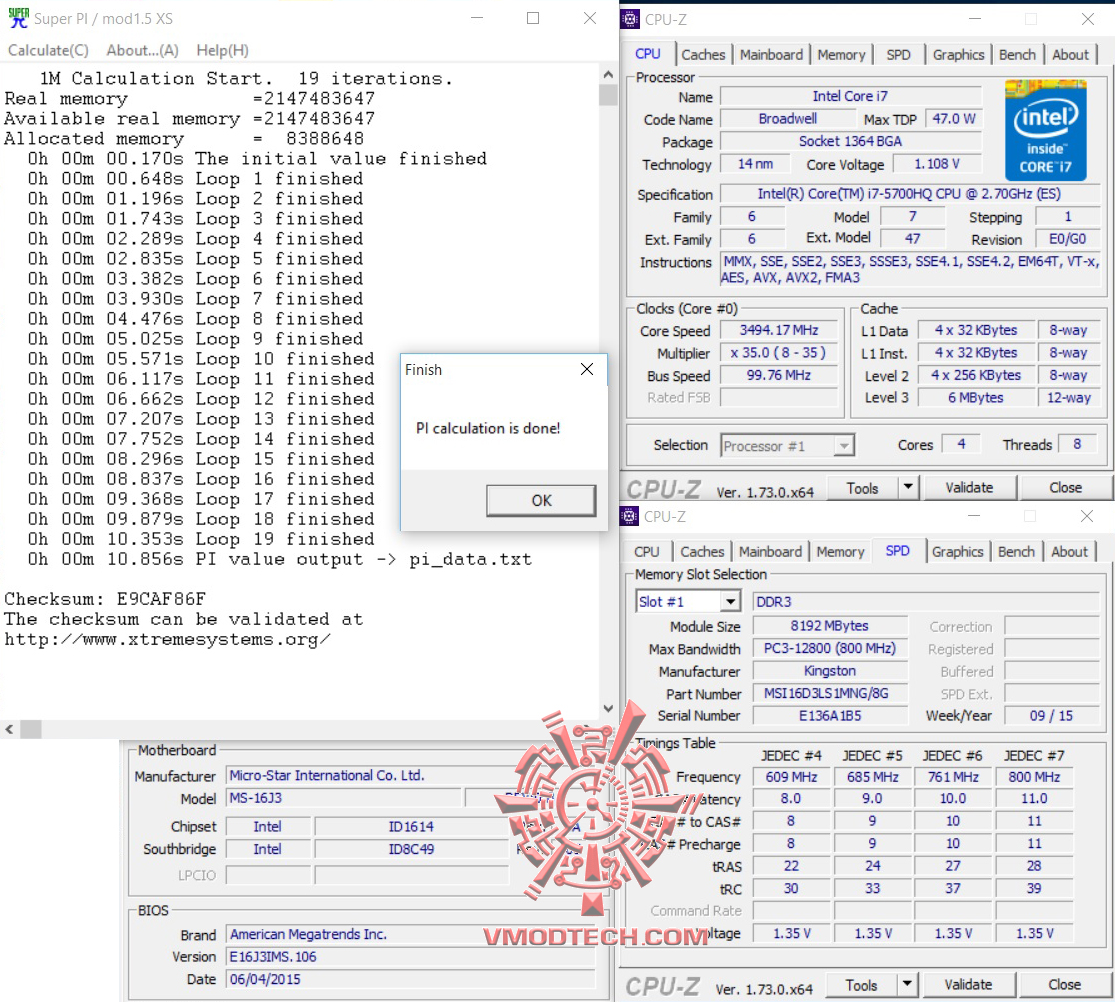
Task: Select CPU tab in top CPU-Z window
Action: (648, 54)
